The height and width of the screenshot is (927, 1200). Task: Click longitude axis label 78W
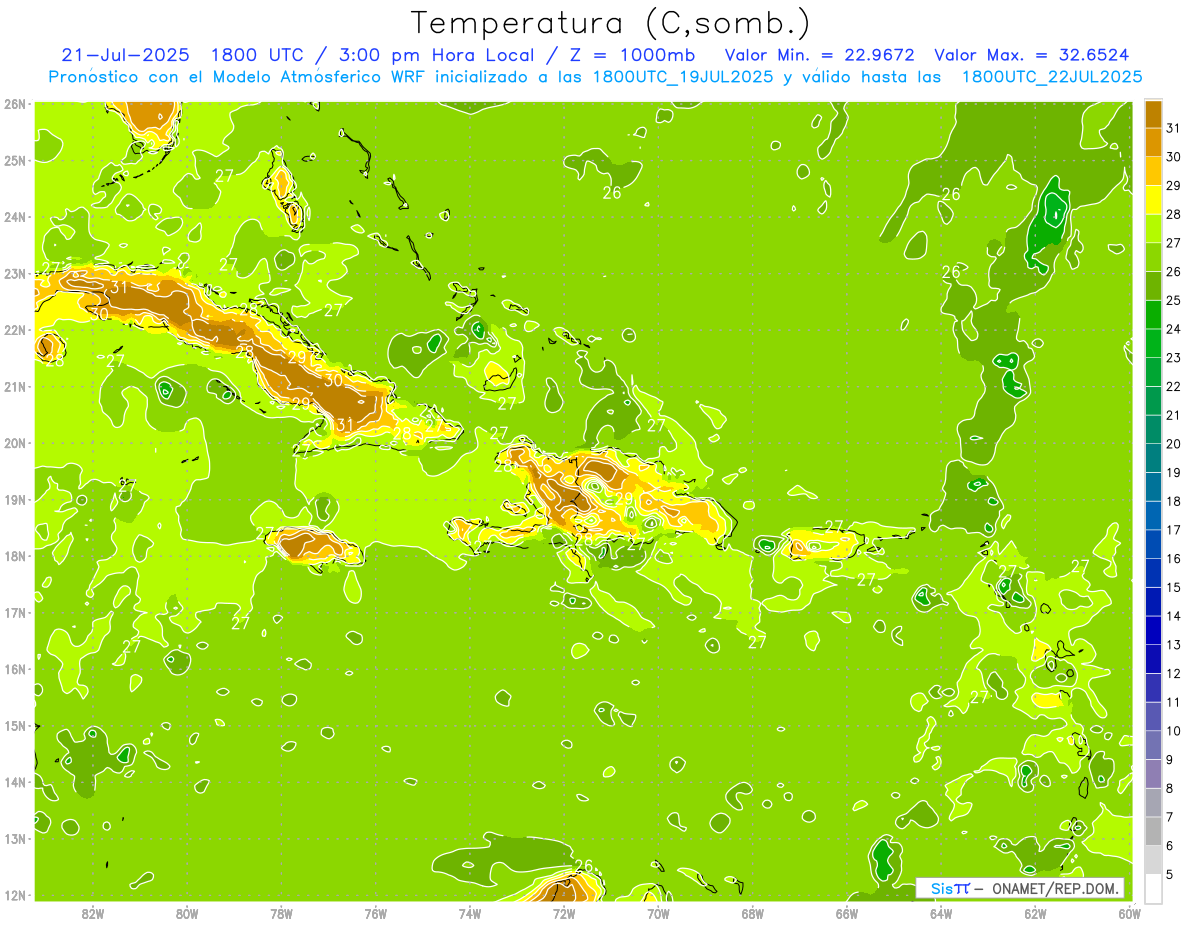click(x=281, y=914)
